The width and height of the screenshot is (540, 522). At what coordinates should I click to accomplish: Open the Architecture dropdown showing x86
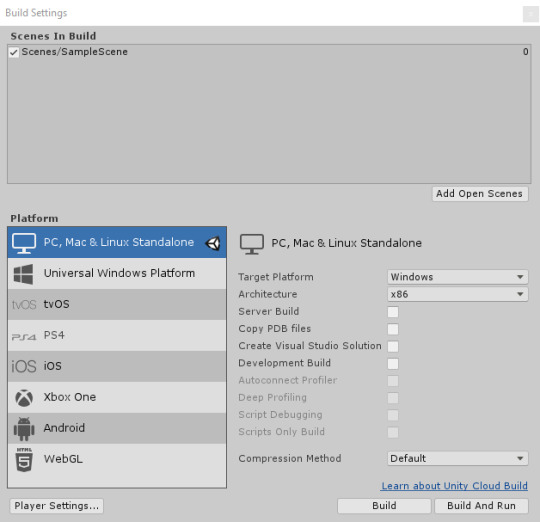click(x=457, y=294)
